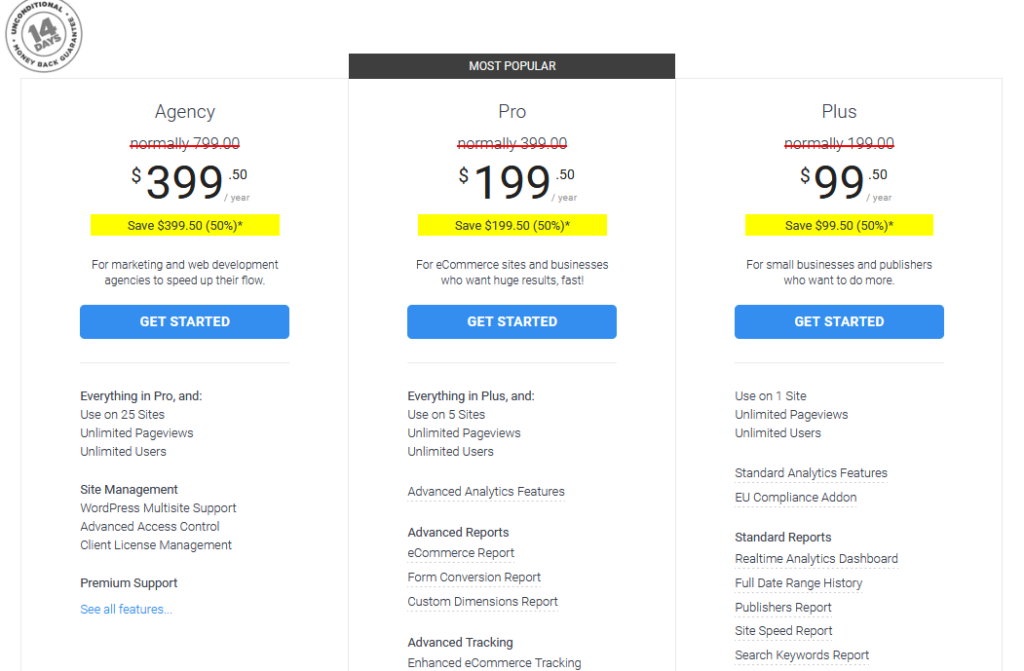Viewport: 1024px width, 671px height.
Task: Click Custom Dimensions Report feature
Action: (483, 601)
